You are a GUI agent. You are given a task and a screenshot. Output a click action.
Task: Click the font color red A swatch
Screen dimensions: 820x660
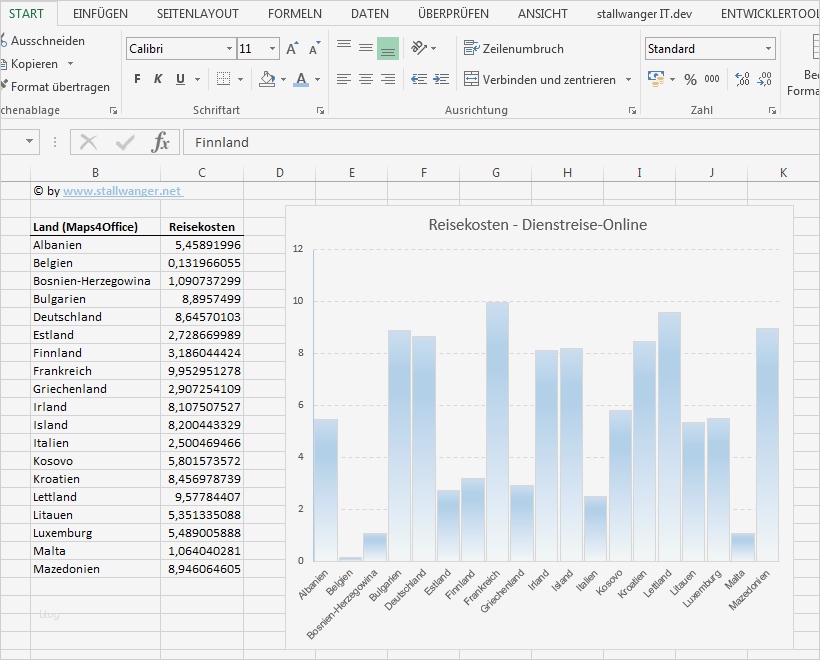point(301,79)
